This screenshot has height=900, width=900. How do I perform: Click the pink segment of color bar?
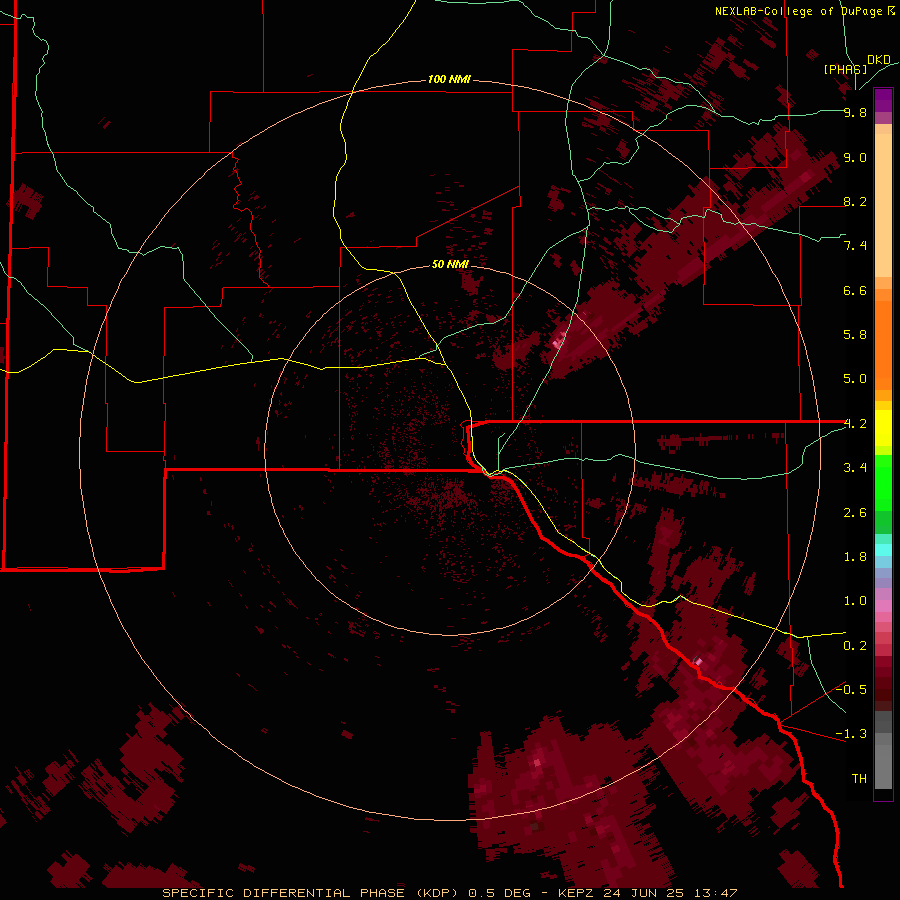[883, 606]
